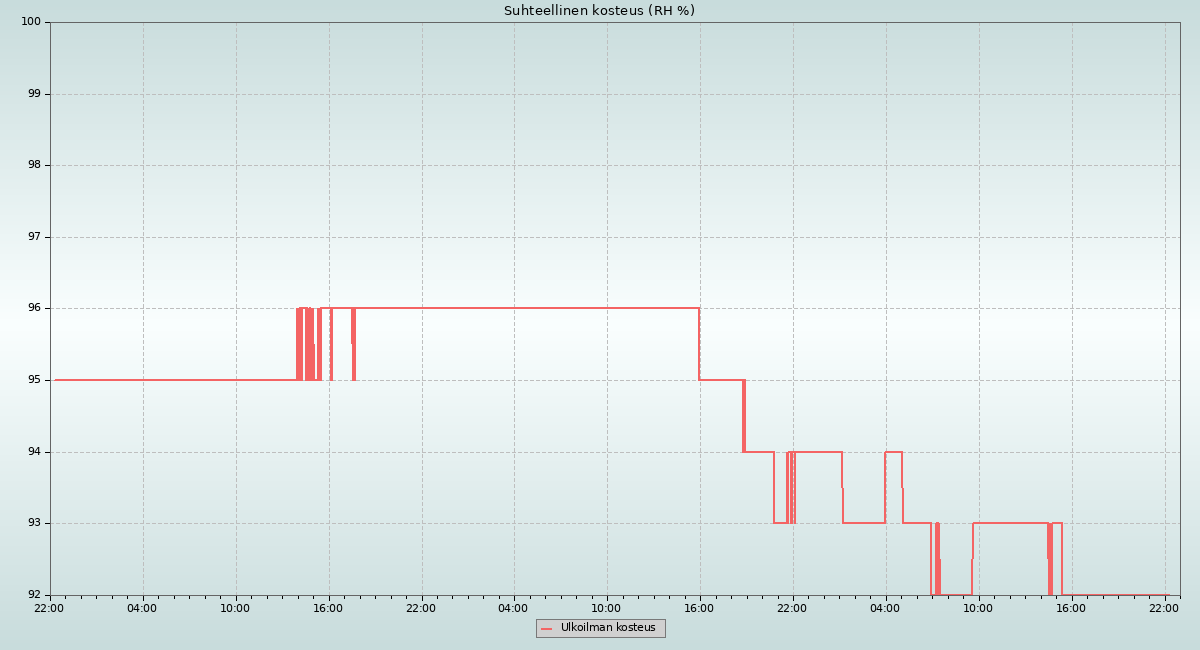This screenshot has height=650, width=1200.
Task: Click the rightmost 22:00 x-axis label
Action: [1164, 608]
